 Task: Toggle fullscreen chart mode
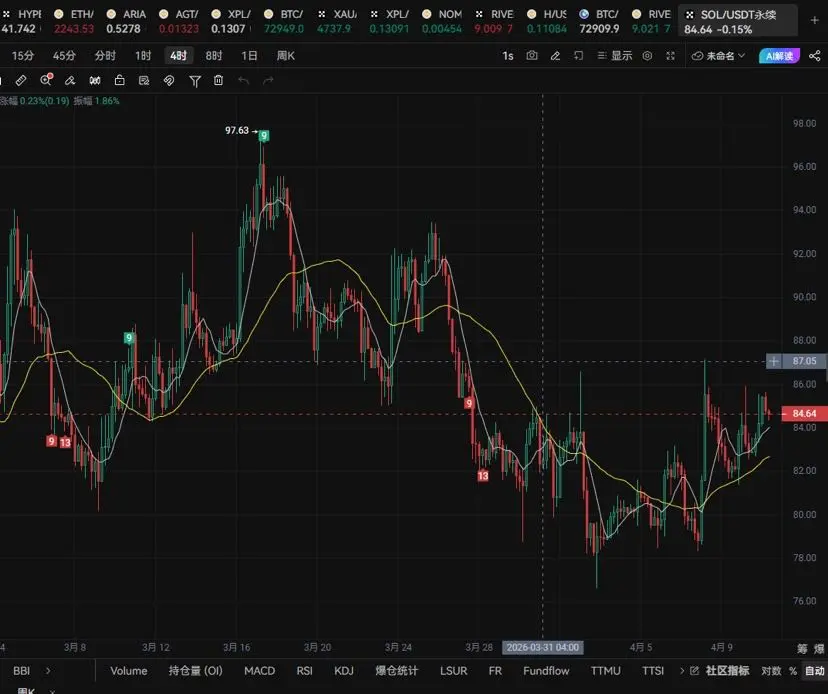coord(671,55)
